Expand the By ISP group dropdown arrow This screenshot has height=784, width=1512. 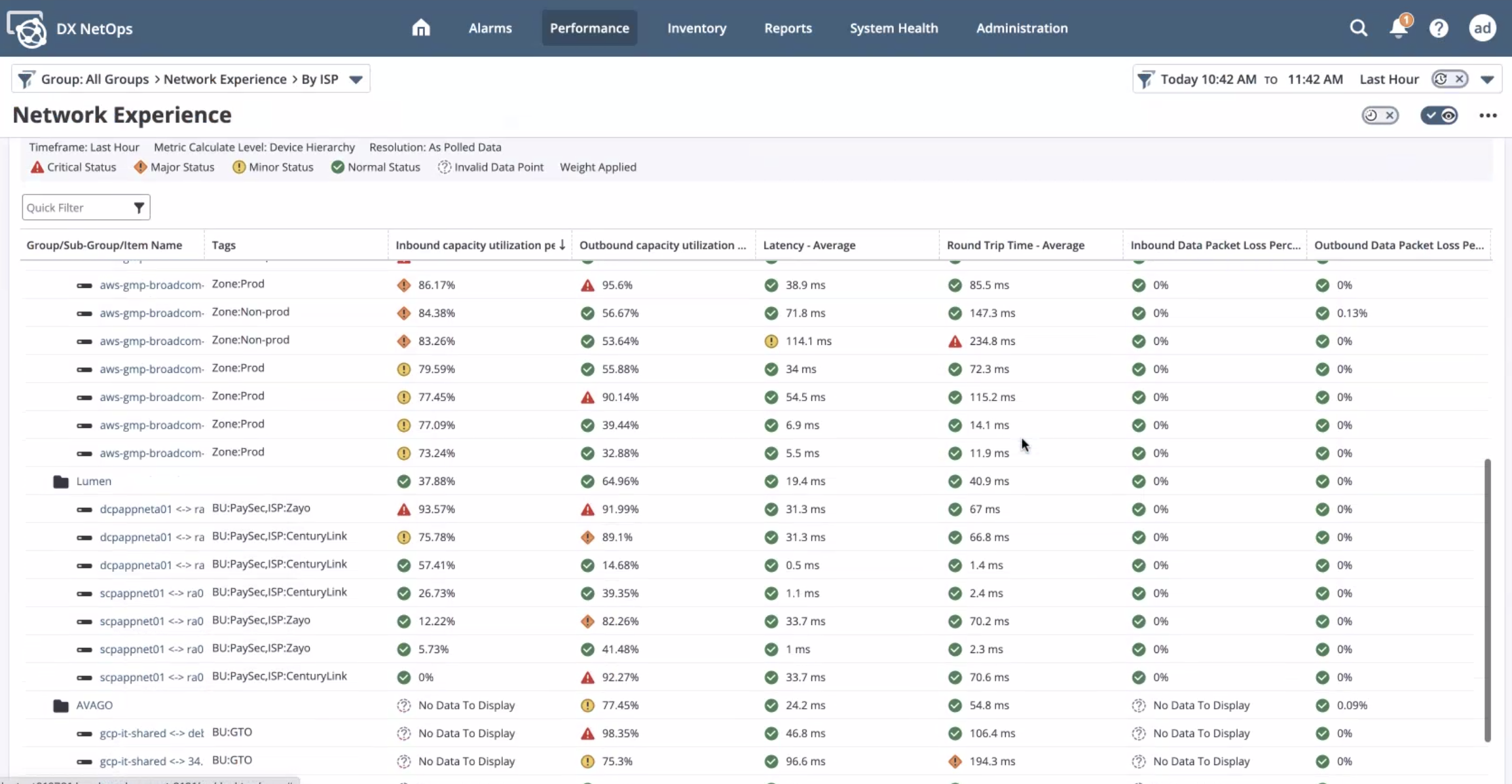[x=356, y=79]
